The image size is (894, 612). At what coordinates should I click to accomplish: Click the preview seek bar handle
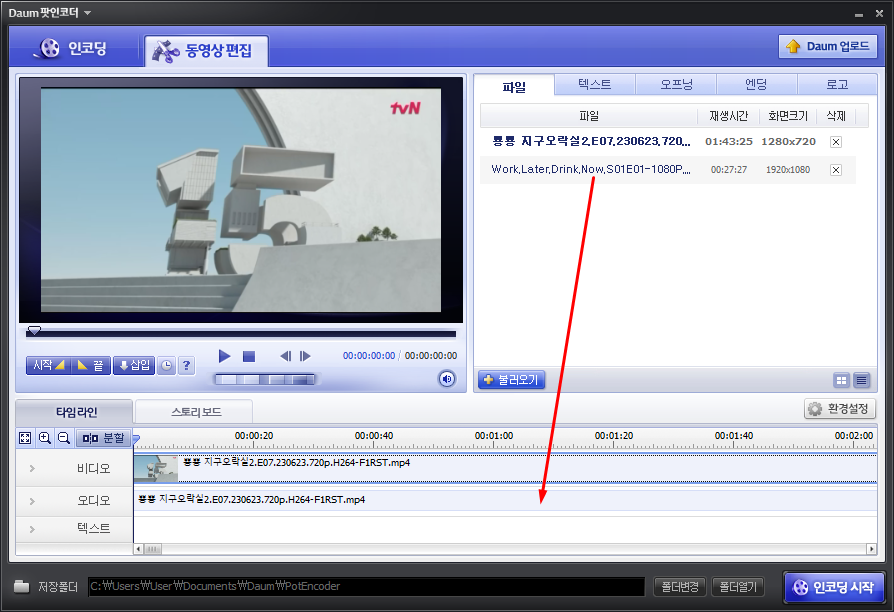[x=34, y=331]
